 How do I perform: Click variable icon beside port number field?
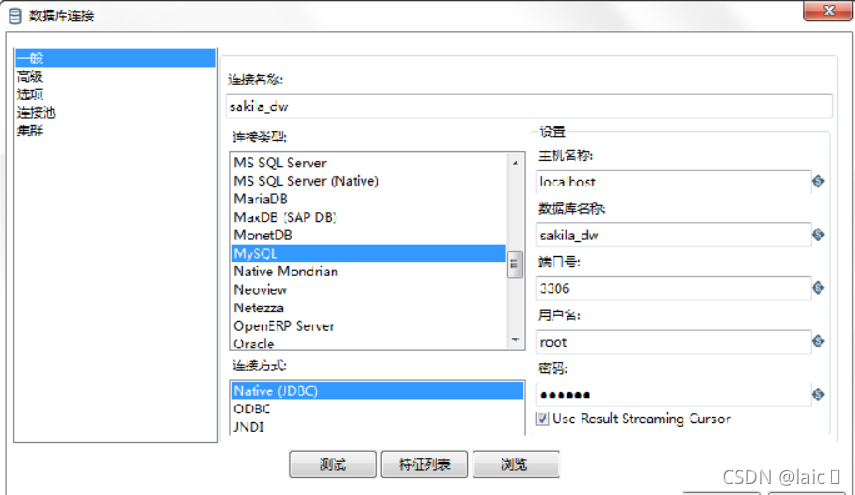tap(818, 287)
